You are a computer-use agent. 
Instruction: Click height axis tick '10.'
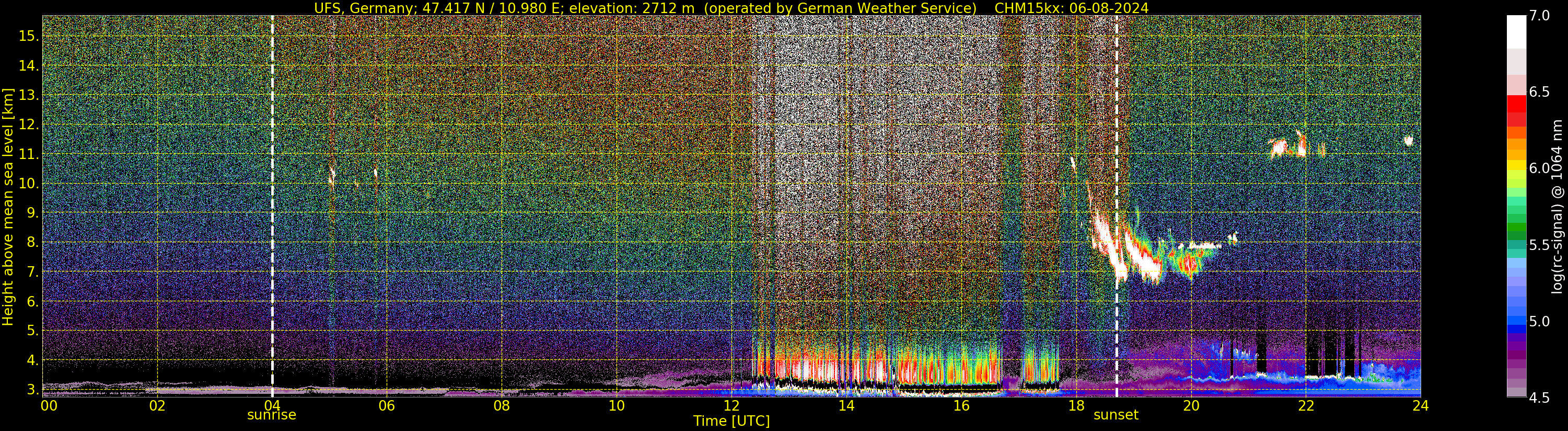(x=29, y=184)
